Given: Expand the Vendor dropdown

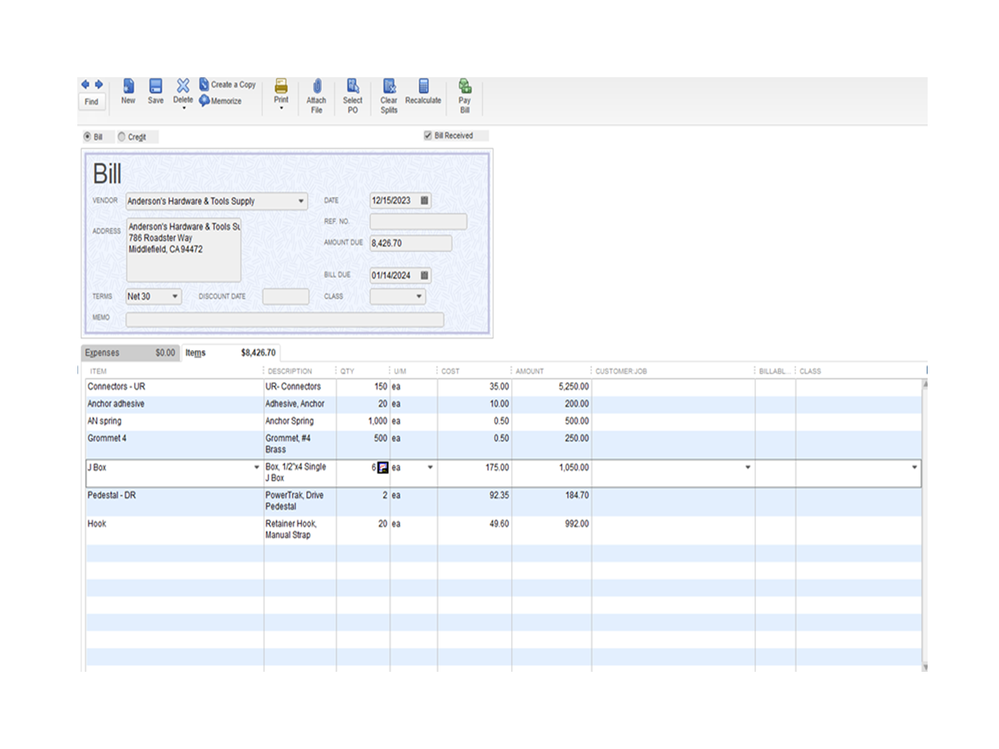Looking at the screenshot, I should [x=301, y=201].
